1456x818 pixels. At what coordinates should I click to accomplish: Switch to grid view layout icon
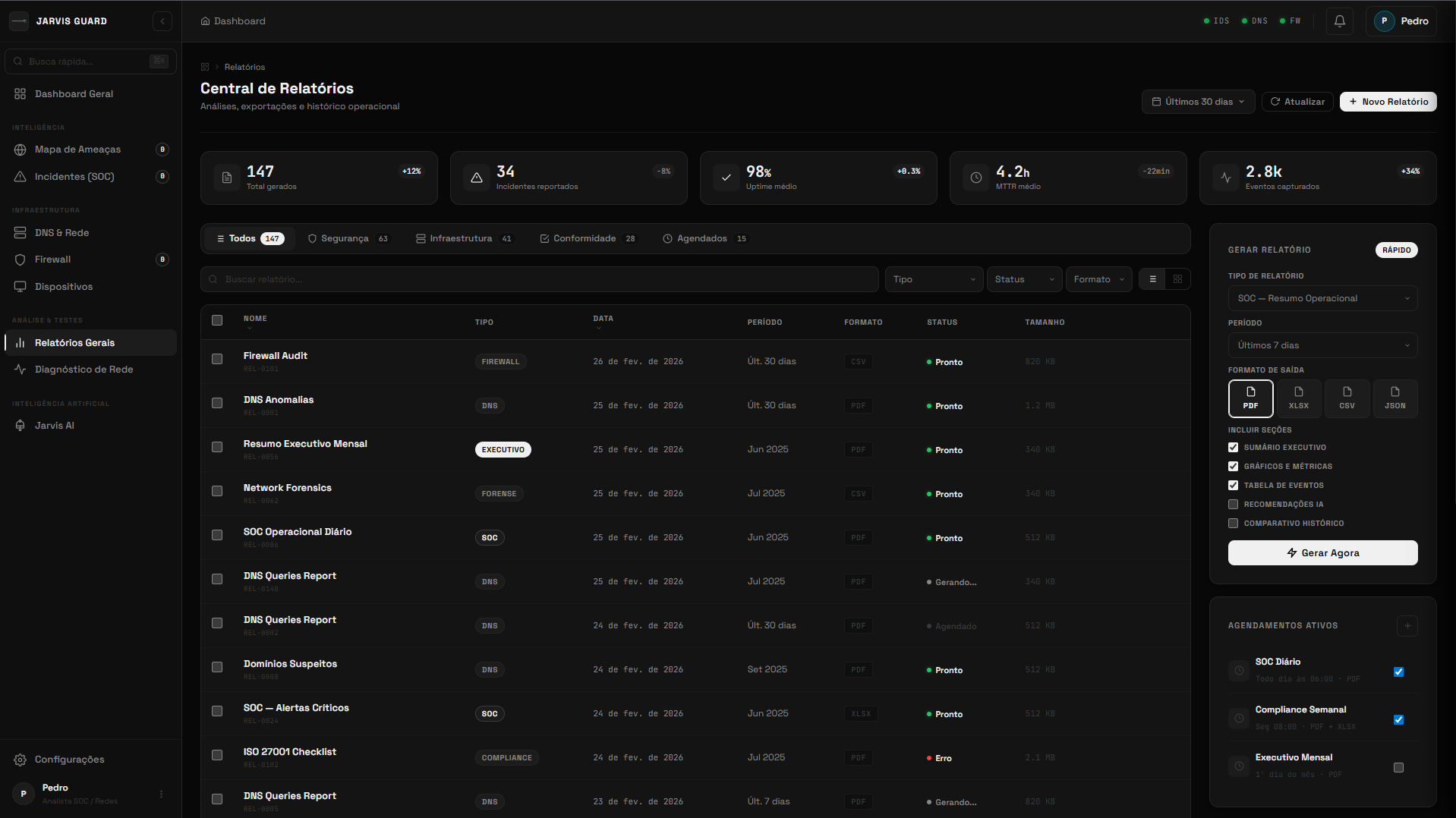pyautogui.click(x=1177, y=279)
